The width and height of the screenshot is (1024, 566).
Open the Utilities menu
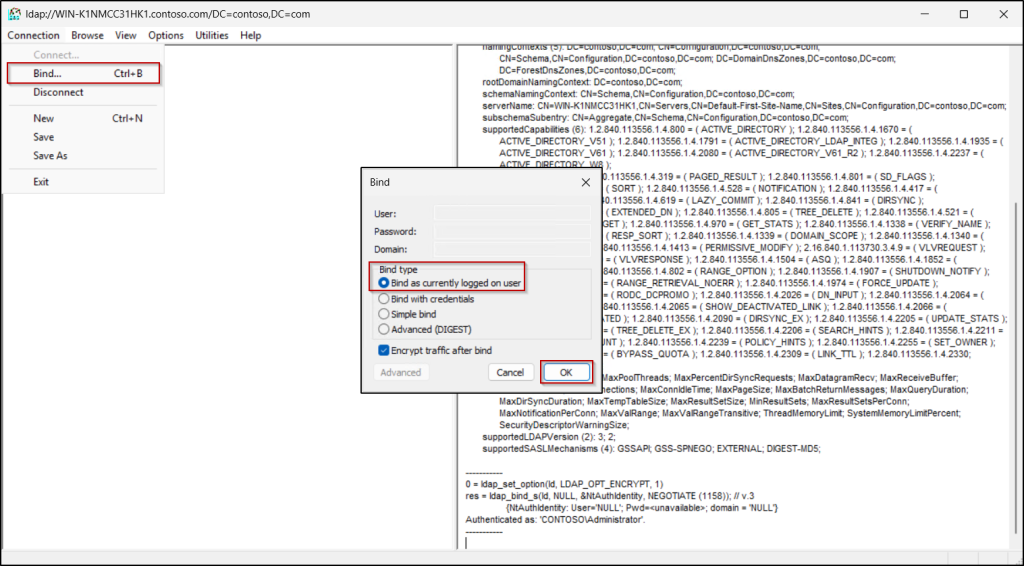click(211, 35)
